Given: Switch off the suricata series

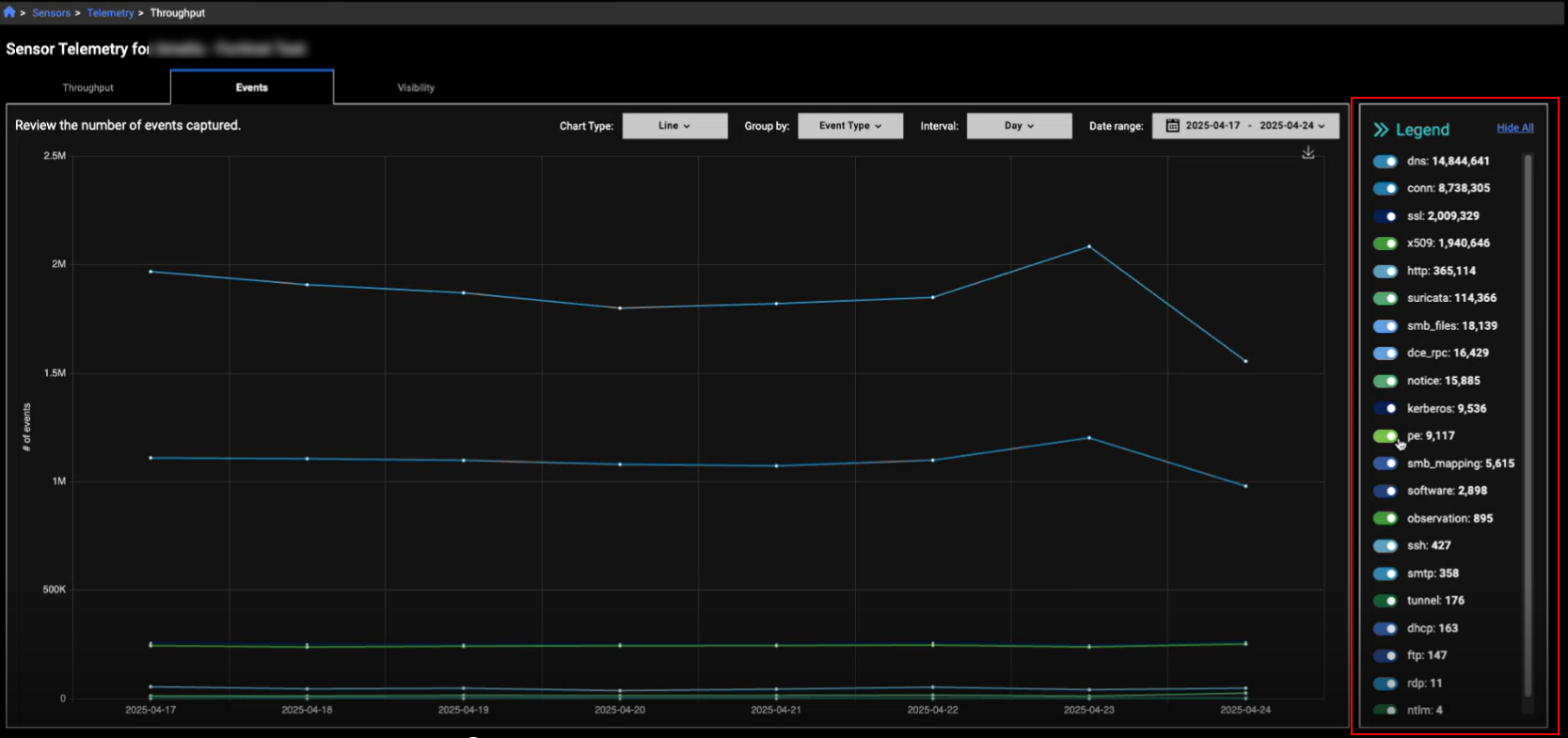Looking at the screenshot, I should (x=1385, y=299).
